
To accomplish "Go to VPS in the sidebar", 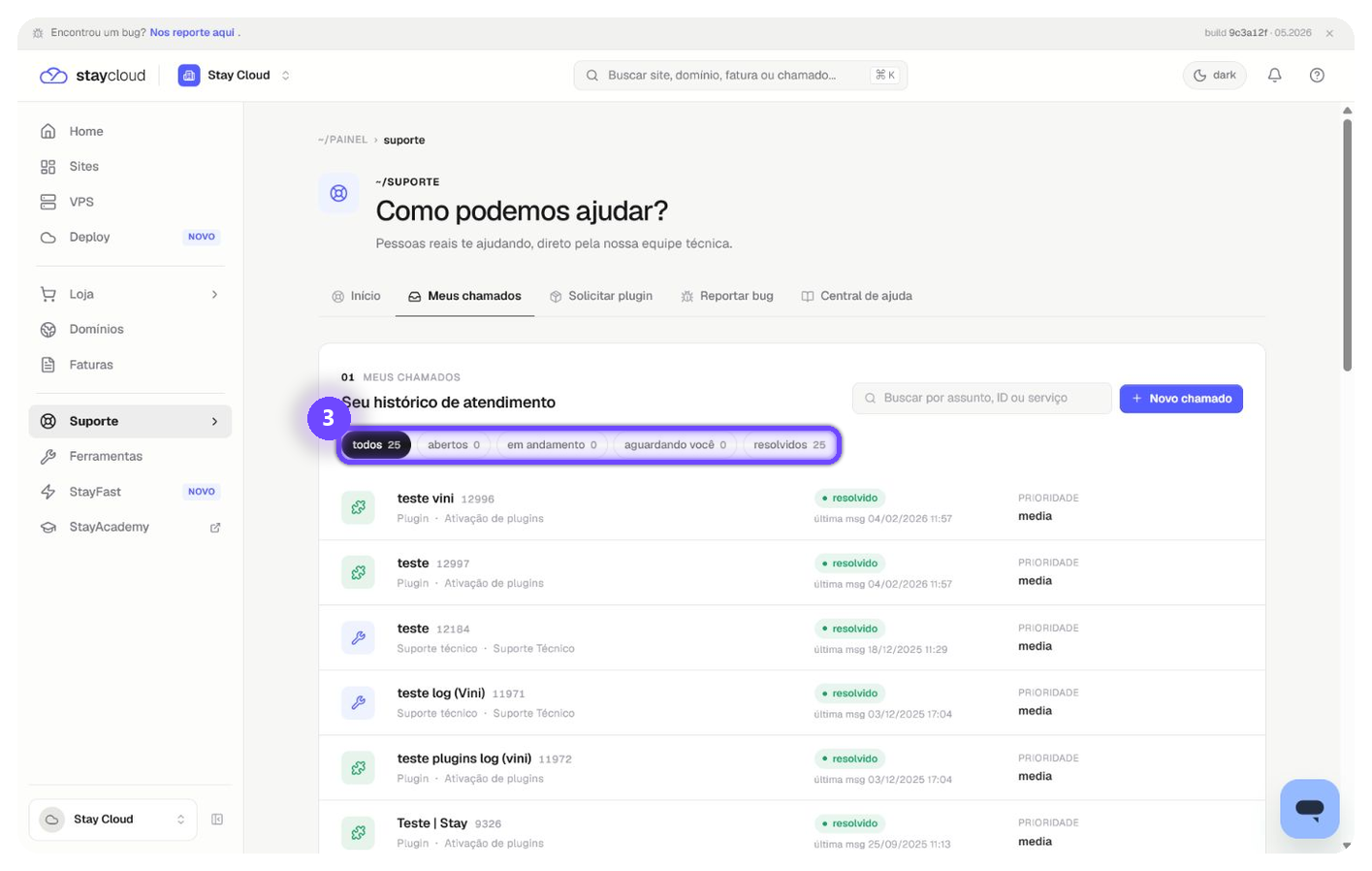I will (x=130, y=202).
